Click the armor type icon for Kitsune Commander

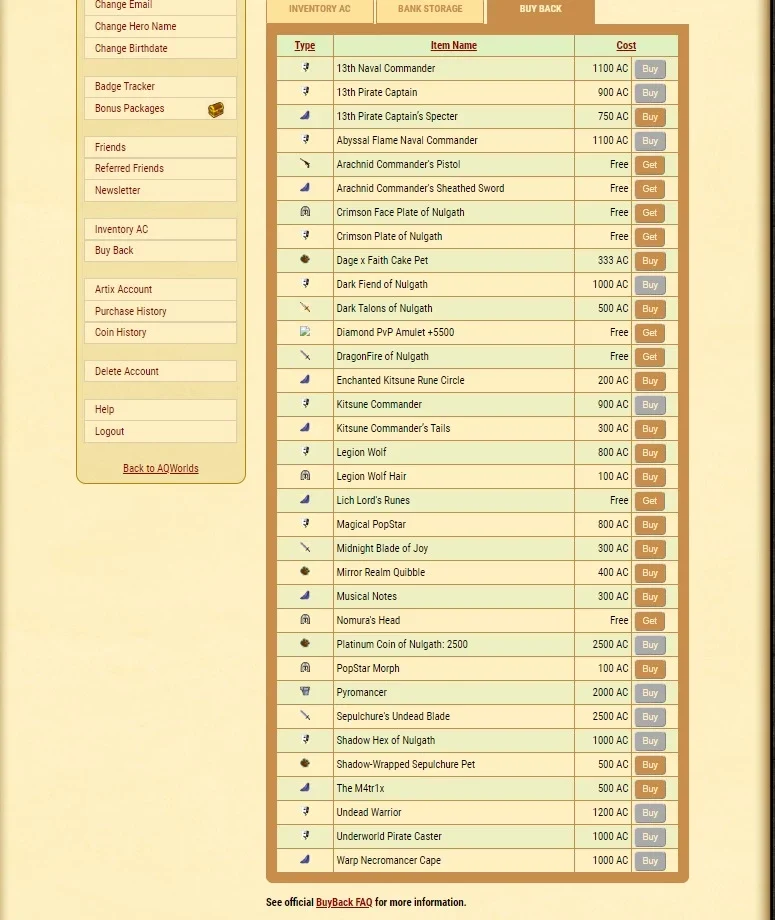pyautogui.click(x=305, y=404)
